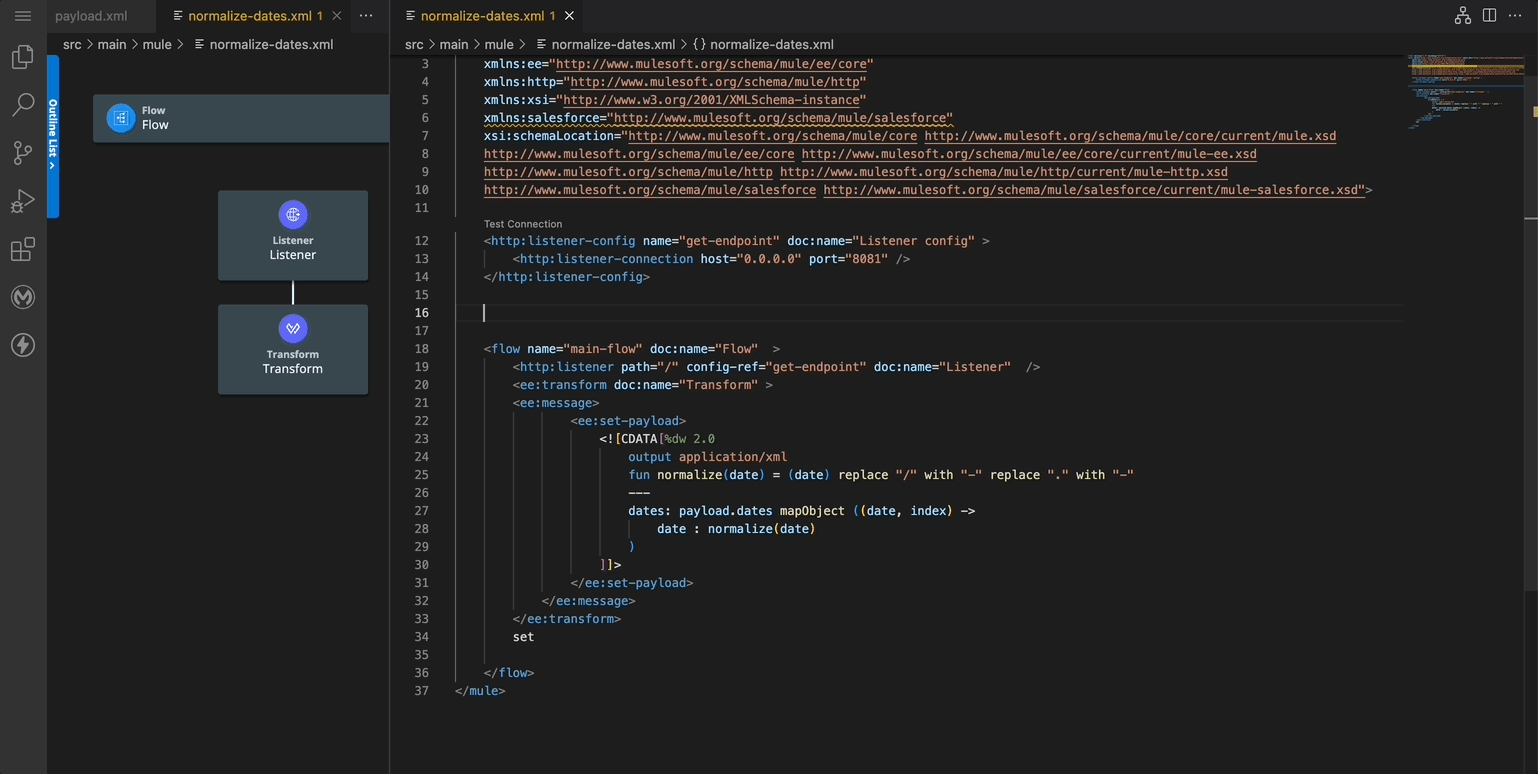Screen dimensions: 1538x774
Task: Open the Run and Debug view
Action: click(x=22, y=201)
